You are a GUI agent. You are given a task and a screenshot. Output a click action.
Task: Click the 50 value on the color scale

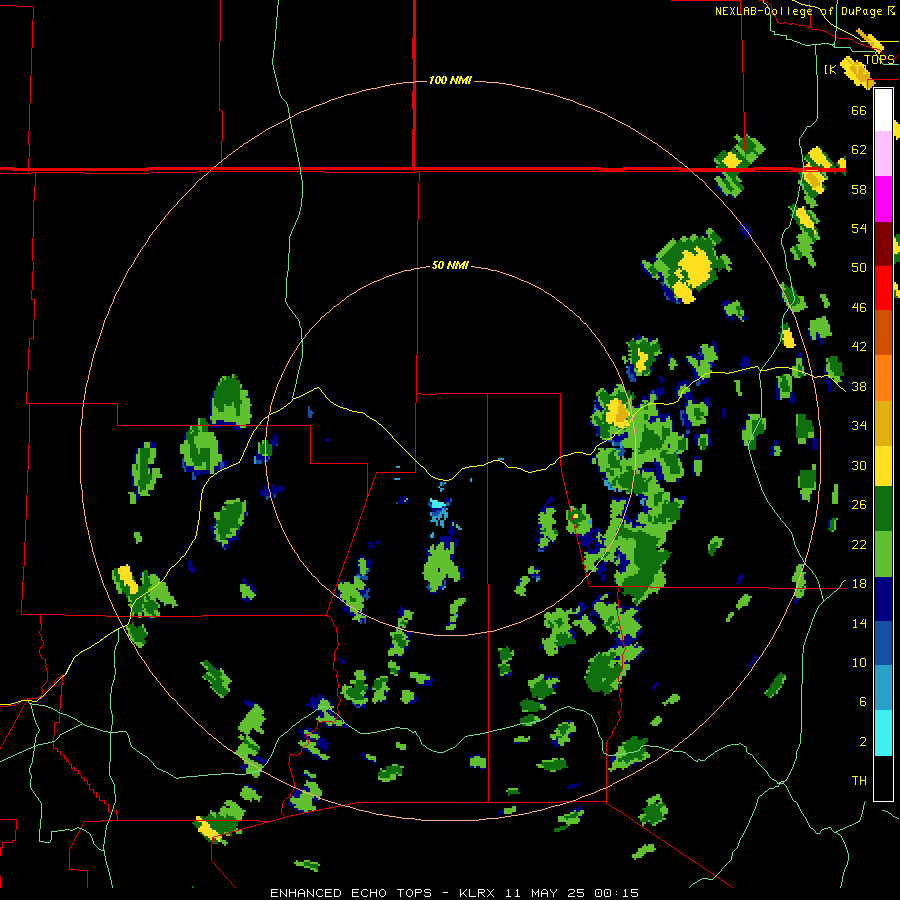(x=859, y=267)
